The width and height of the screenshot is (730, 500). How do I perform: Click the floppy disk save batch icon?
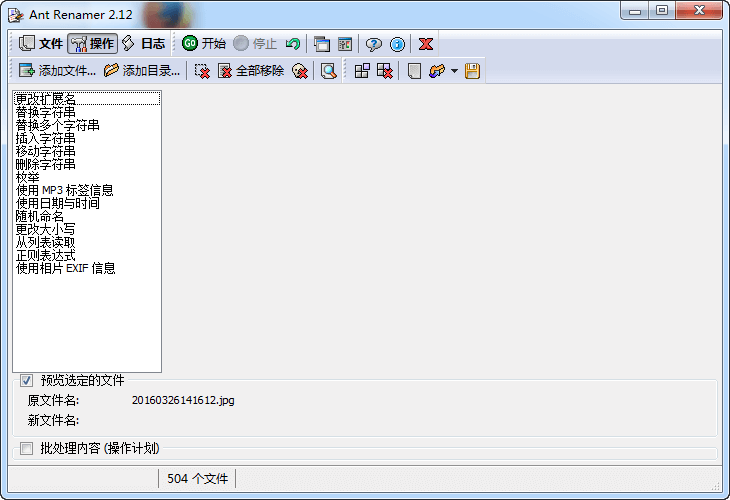click(x=472, y=71)
